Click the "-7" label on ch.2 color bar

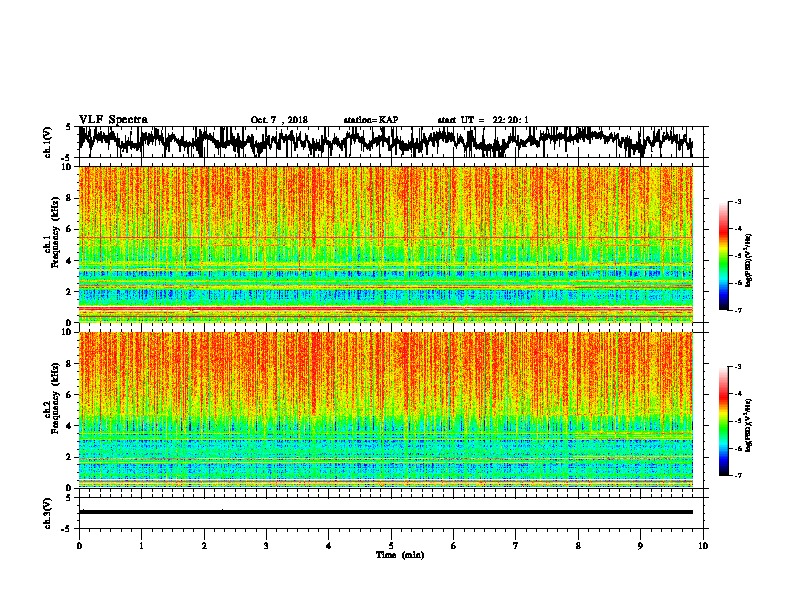coord(738,475)
